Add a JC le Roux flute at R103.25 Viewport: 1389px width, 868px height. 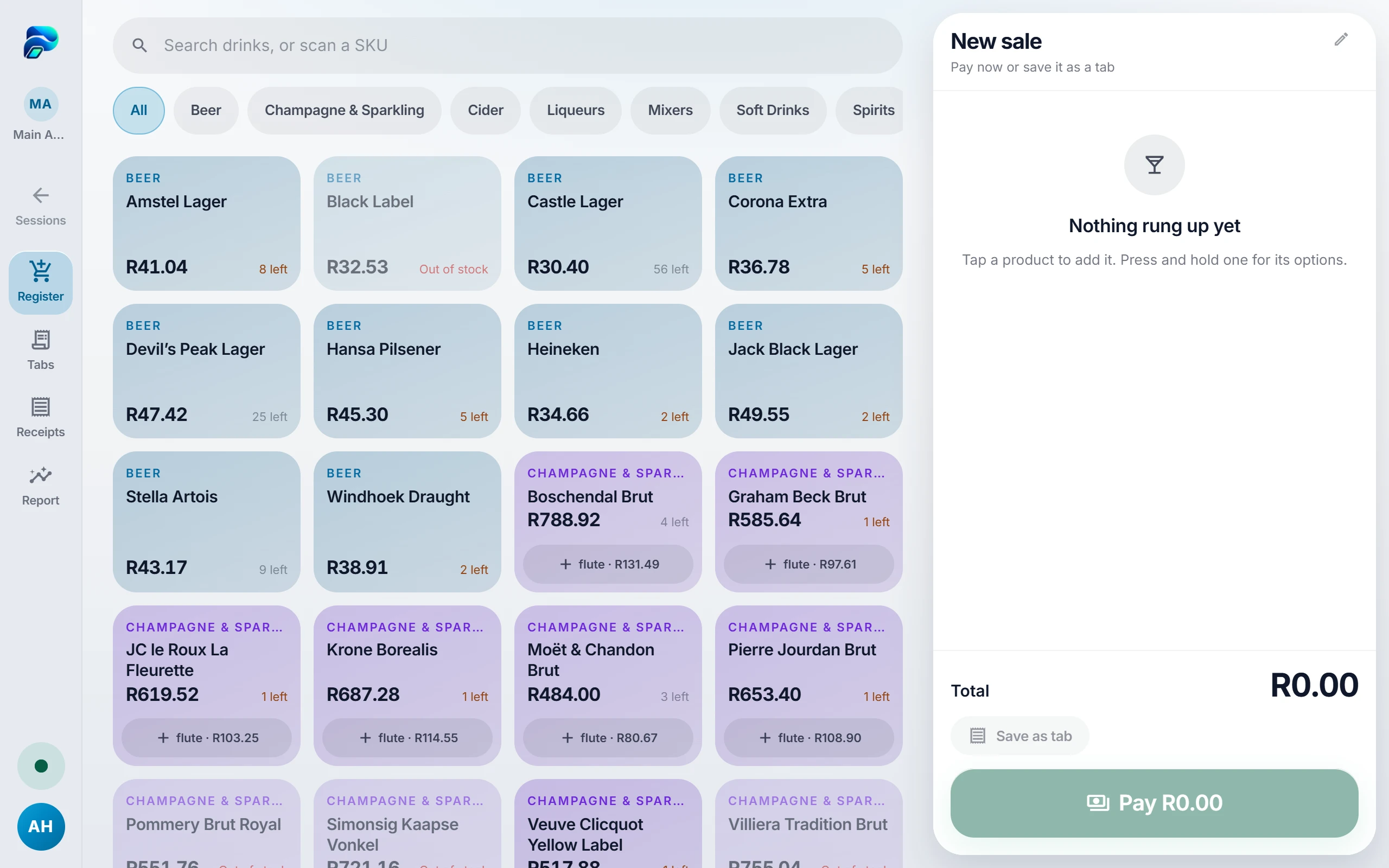pos(207,738)
